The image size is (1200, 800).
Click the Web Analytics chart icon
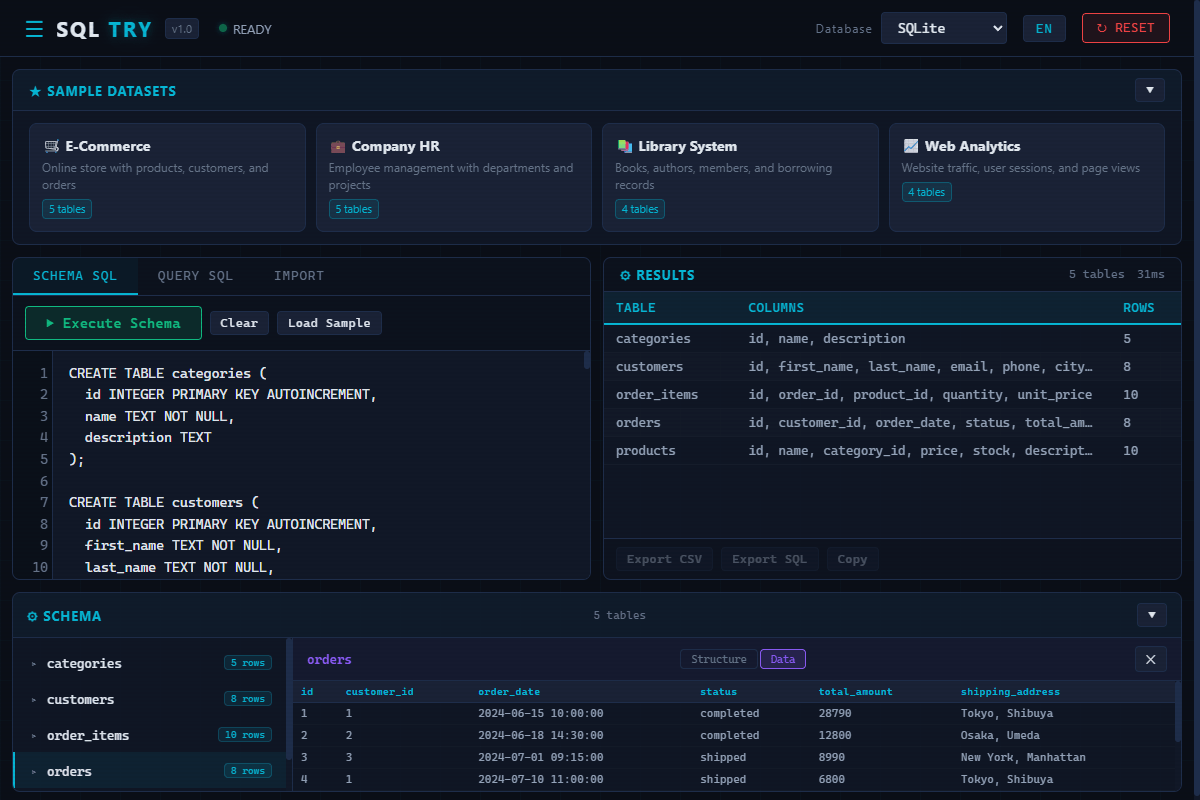click(911, 146)
